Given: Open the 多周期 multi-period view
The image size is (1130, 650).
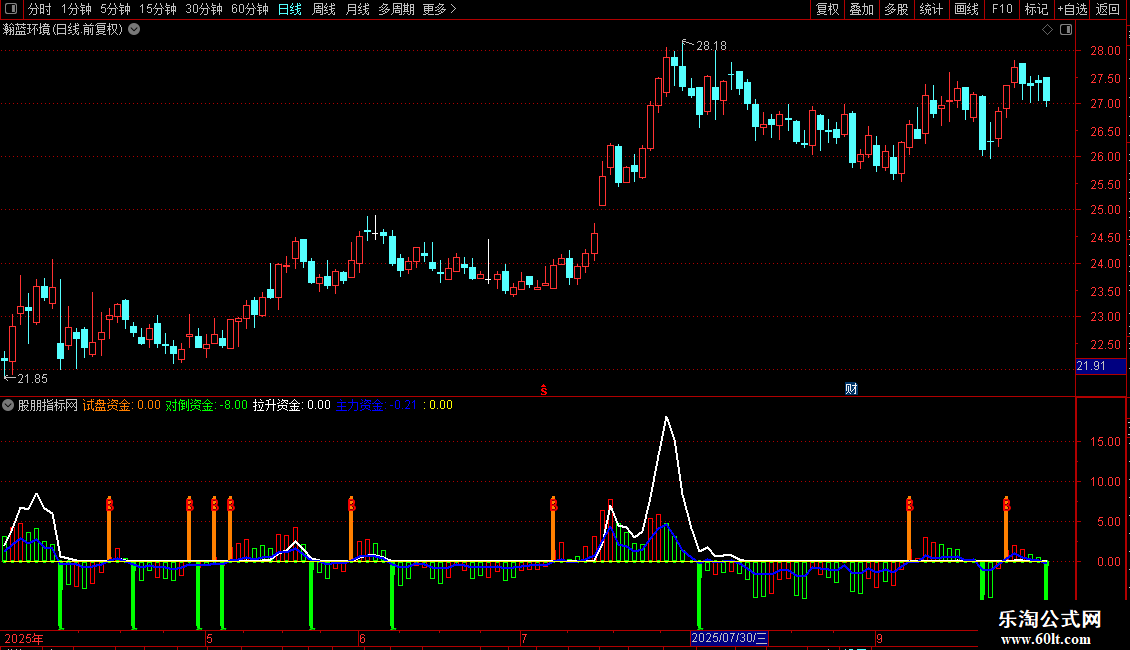Looking at the screenshot, I should (396, 9).
